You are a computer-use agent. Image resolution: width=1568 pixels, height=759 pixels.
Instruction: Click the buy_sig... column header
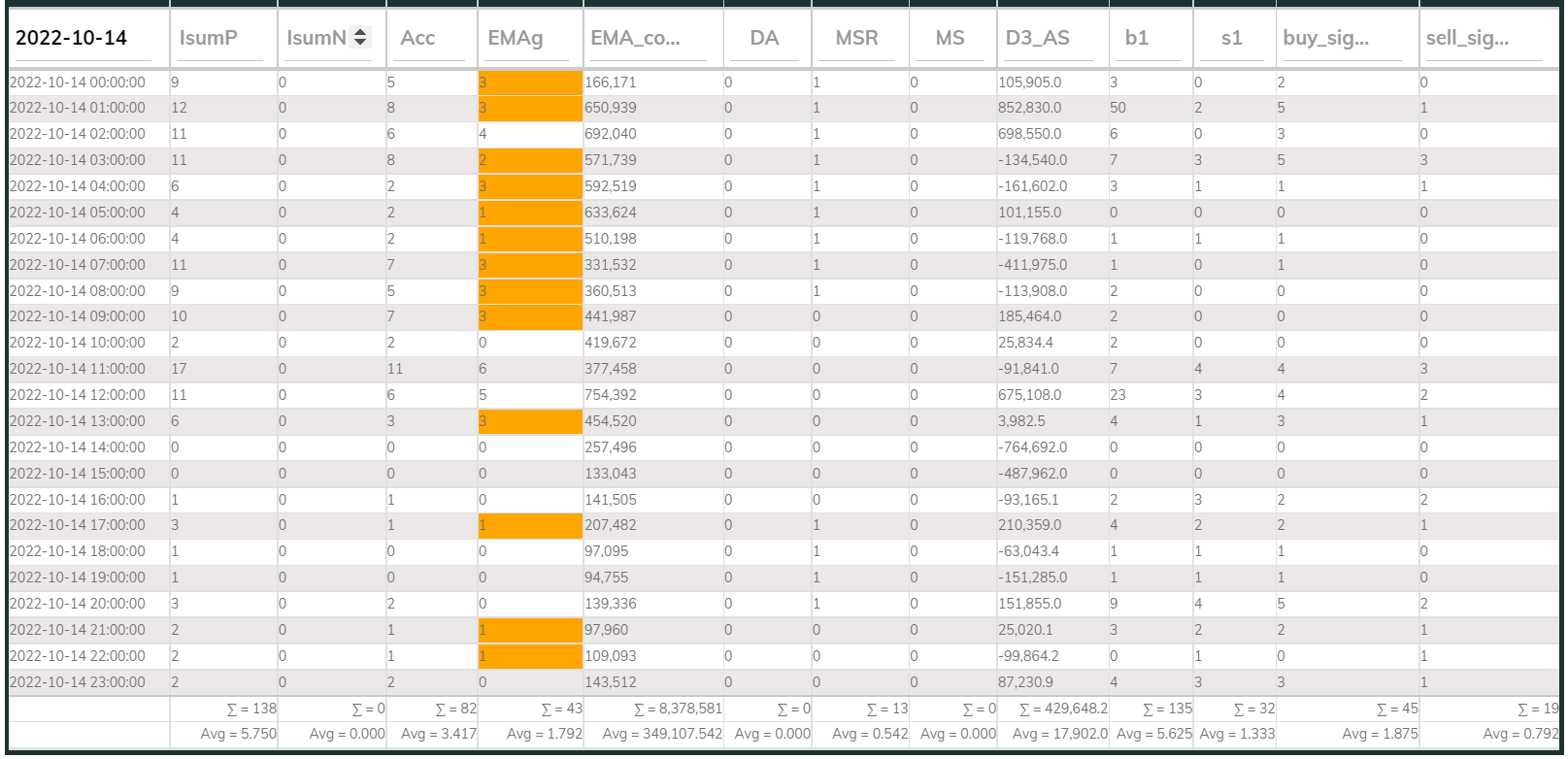coord(1325,38)
